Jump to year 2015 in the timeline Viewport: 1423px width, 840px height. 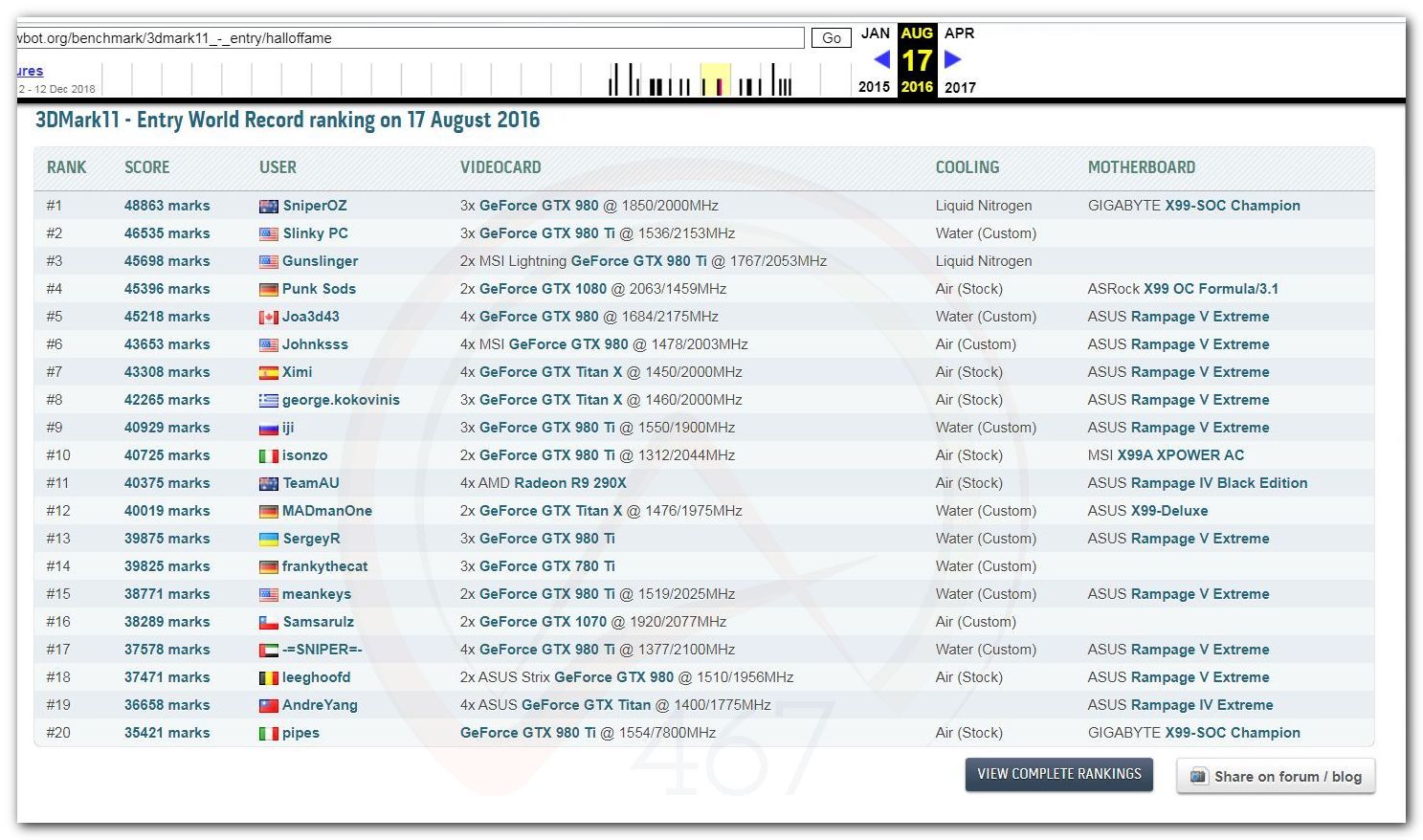point(874,87)
